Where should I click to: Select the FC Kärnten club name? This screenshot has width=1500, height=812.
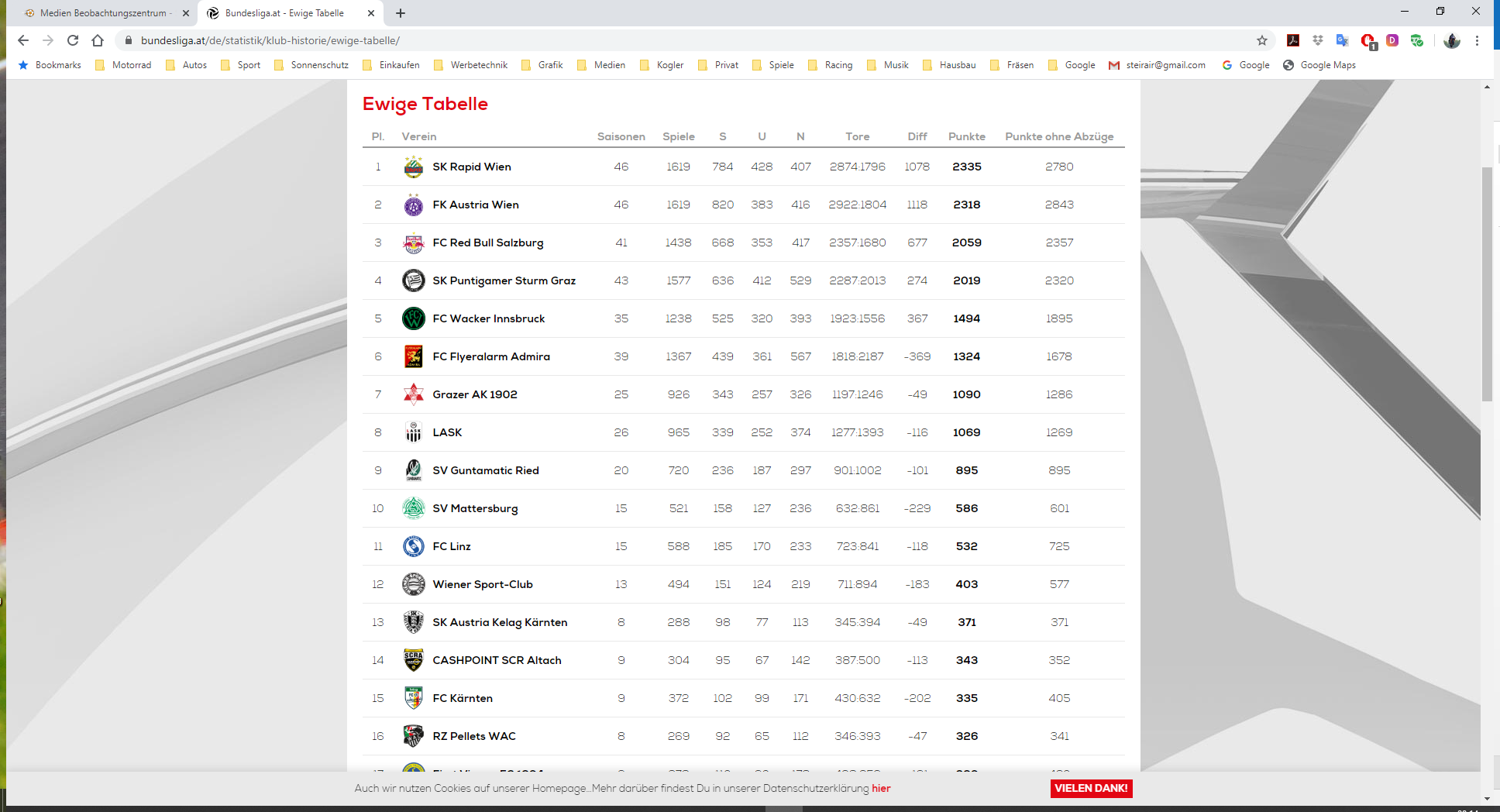pyautogui.click(x=463, y=698)
